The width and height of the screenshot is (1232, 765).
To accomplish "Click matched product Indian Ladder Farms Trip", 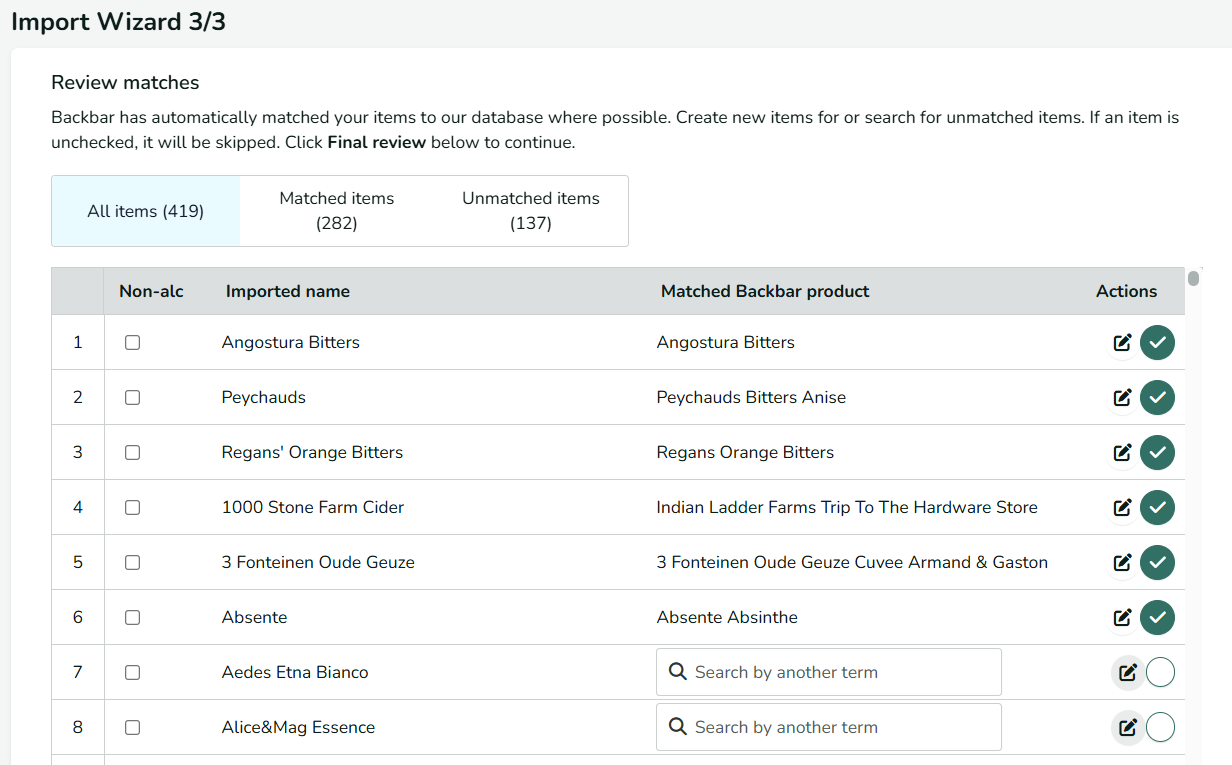I will 847,508.
